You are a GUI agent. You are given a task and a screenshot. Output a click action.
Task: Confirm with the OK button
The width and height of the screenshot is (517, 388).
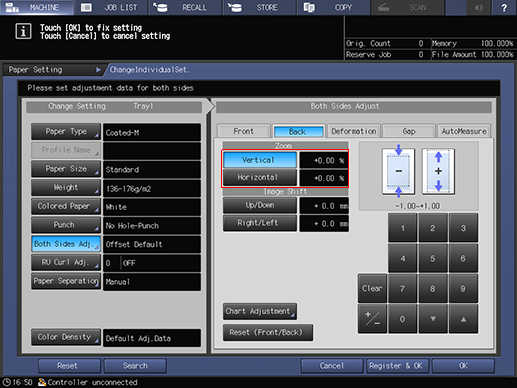pos(463,366)
